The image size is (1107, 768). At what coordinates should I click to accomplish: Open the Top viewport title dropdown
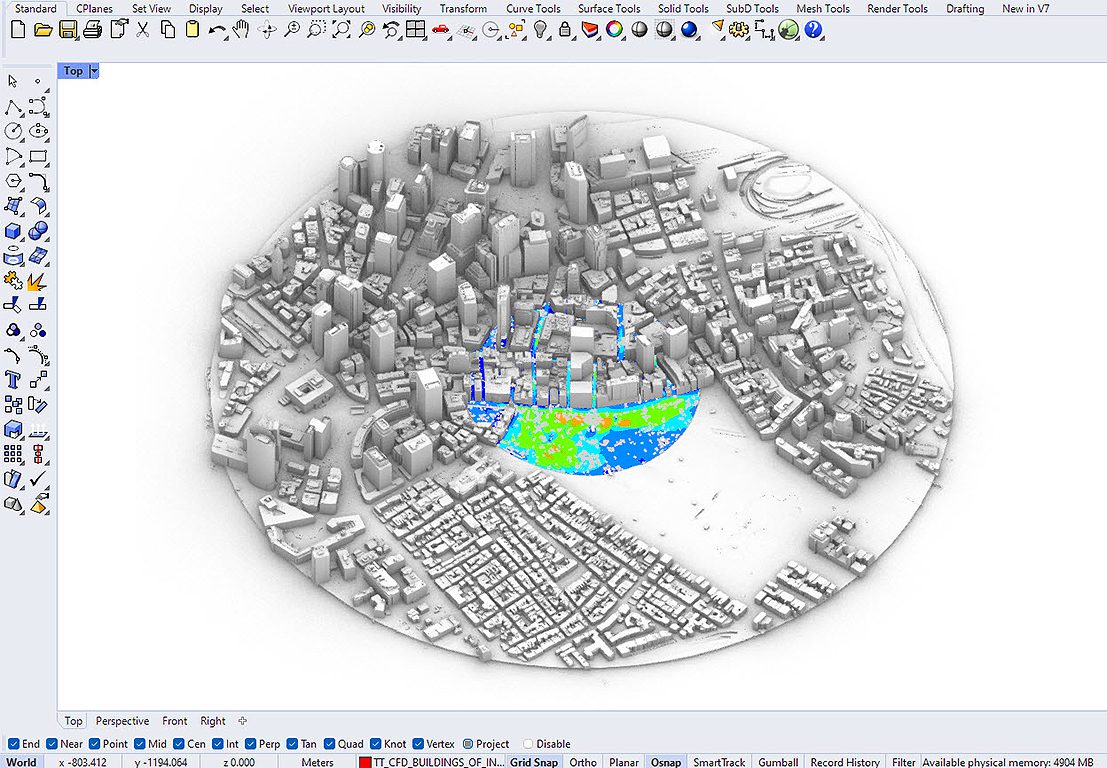tap(91, 71)
